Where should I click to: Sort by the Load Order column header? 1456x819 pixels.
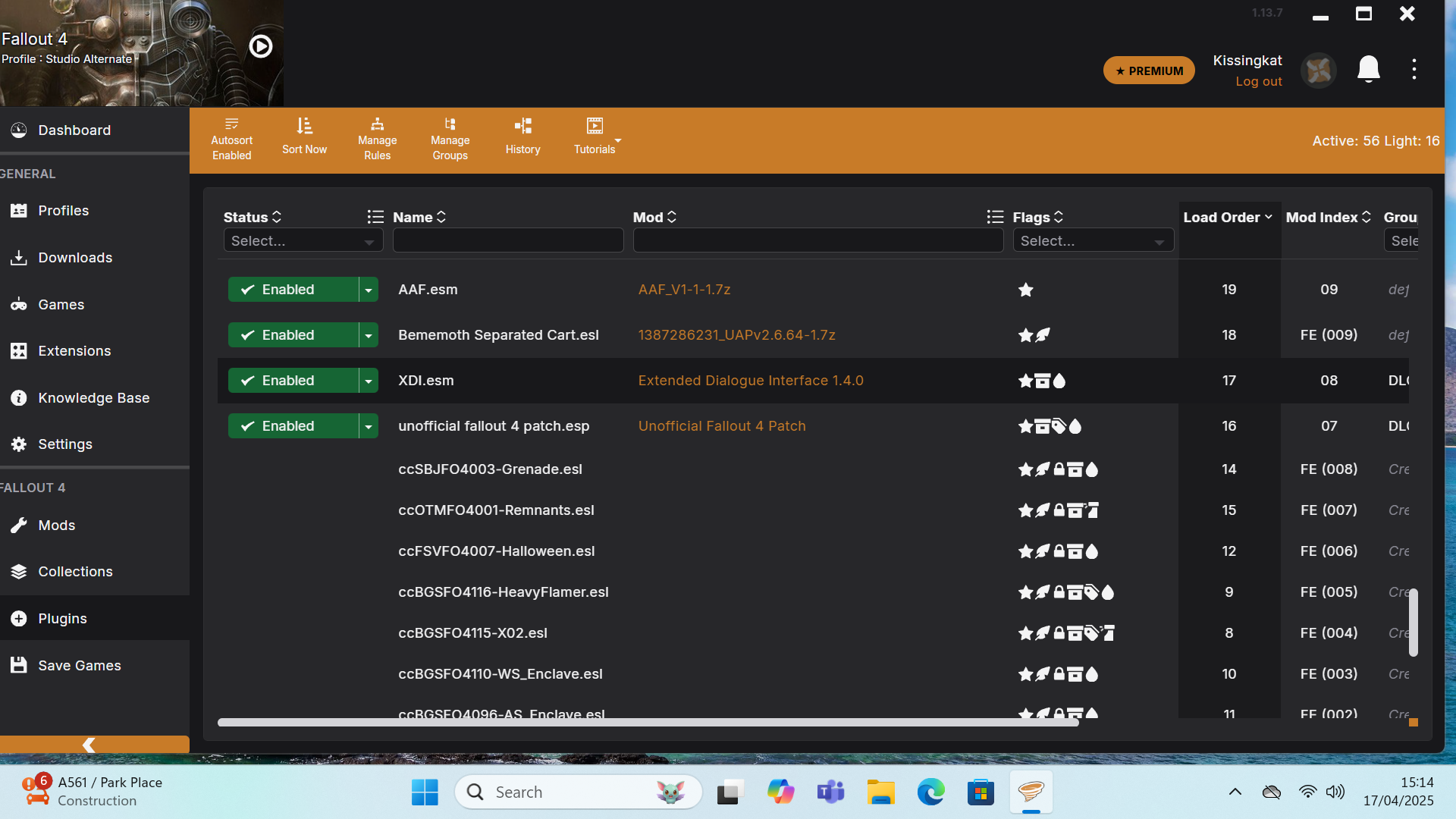1228,218
